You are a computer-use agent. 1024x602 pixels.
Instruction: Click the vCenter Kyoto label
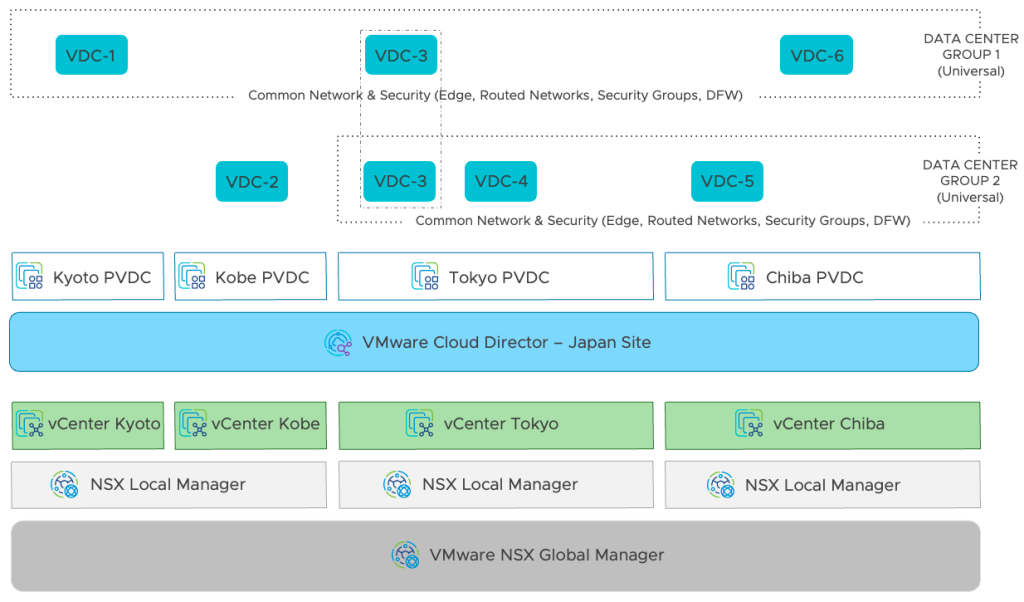[104, 424]
